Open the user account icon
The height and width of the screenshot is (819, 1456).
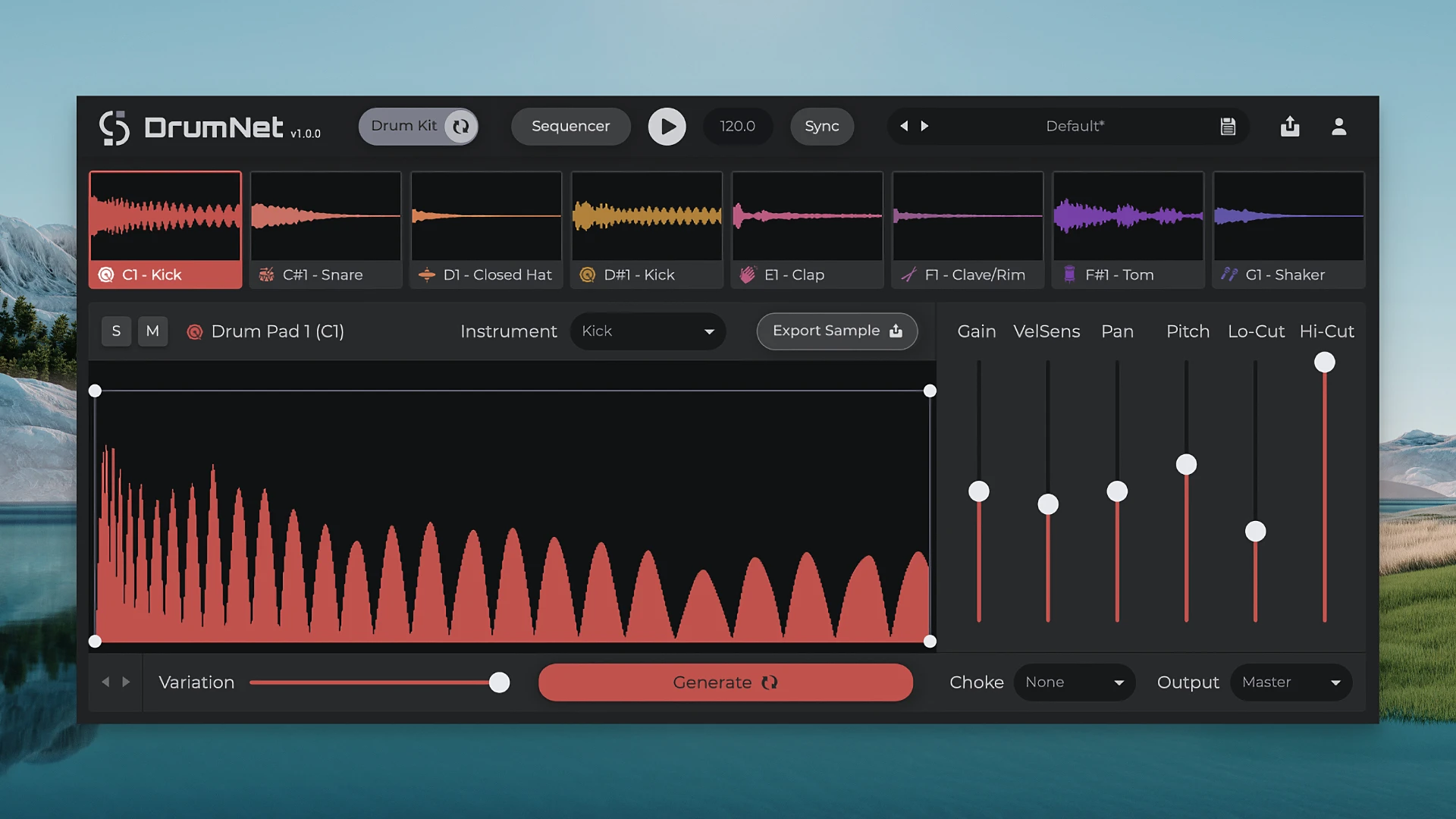coord(1339,127)
